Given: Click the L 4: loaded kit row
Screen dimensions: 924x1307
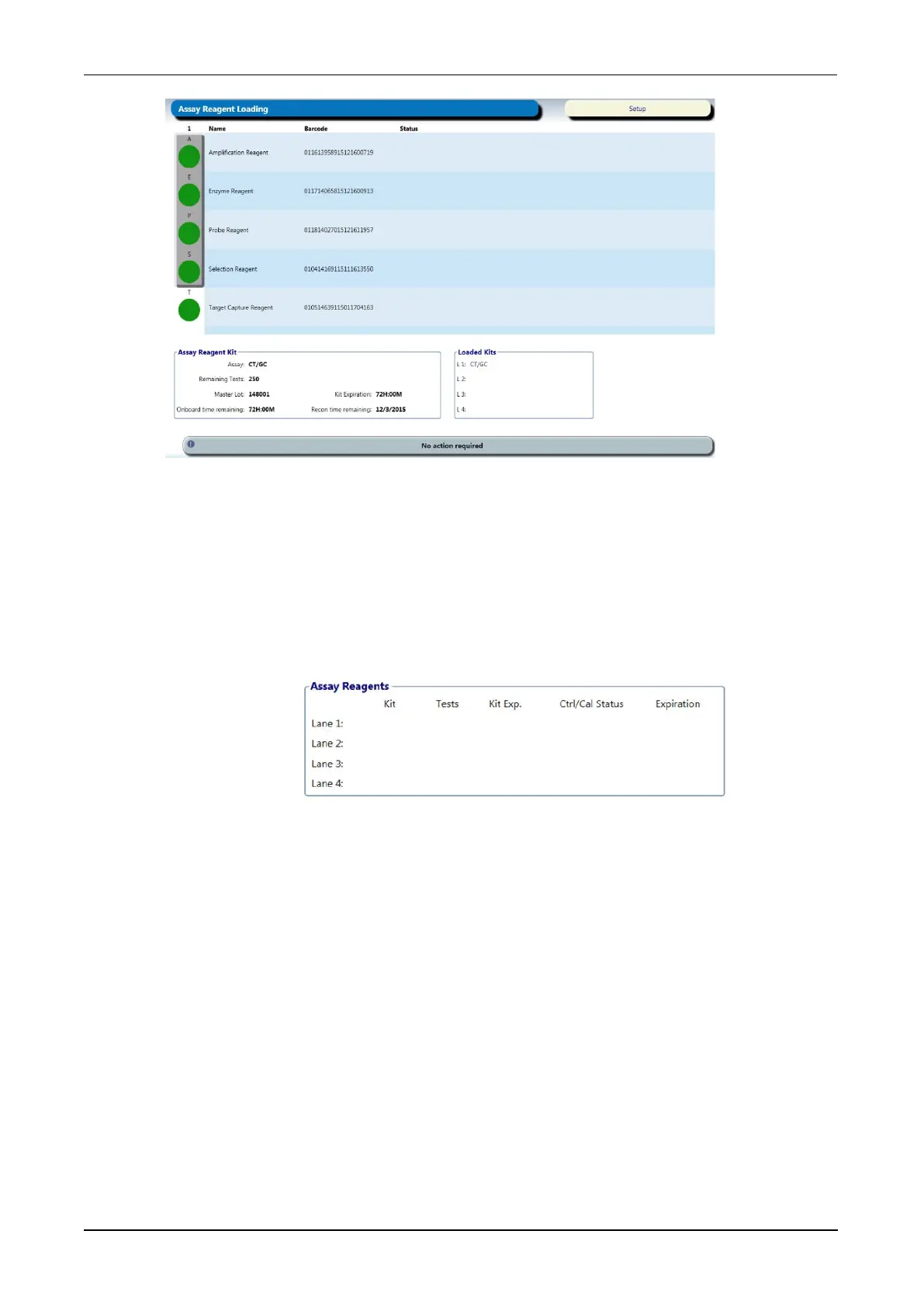Looking at the screenshot, I should coord(462,410).
